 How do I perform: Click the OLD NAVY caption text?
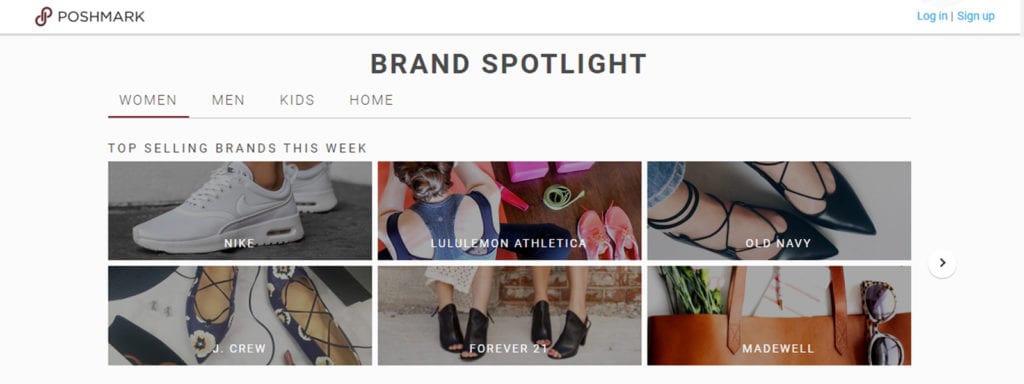click(x=778, y=244)
